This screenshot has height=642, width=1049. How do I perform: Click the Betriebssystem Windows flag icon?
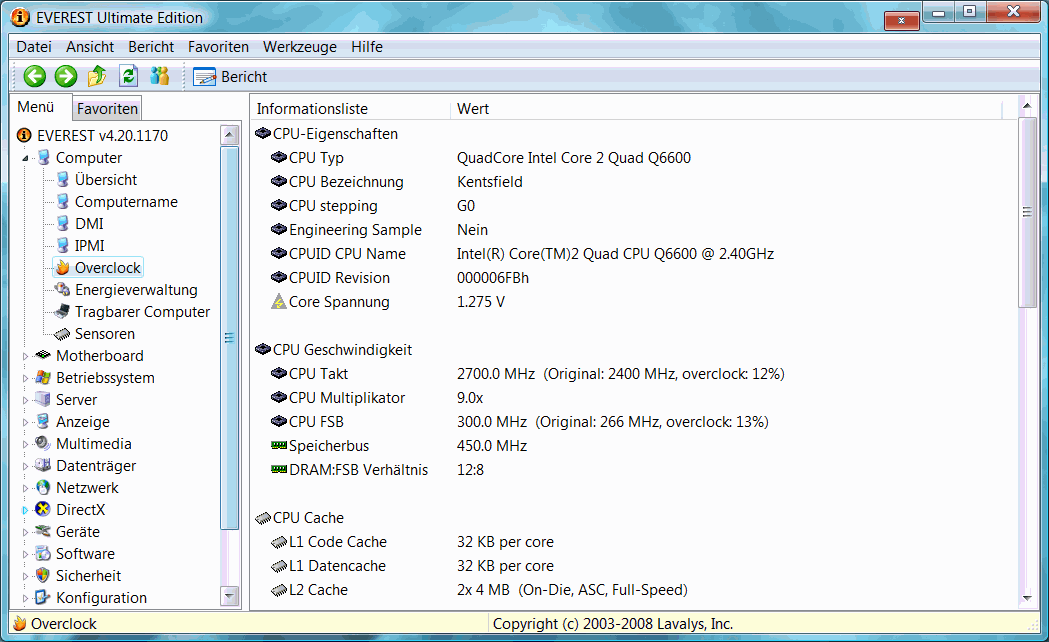click(x=43, y=377)
